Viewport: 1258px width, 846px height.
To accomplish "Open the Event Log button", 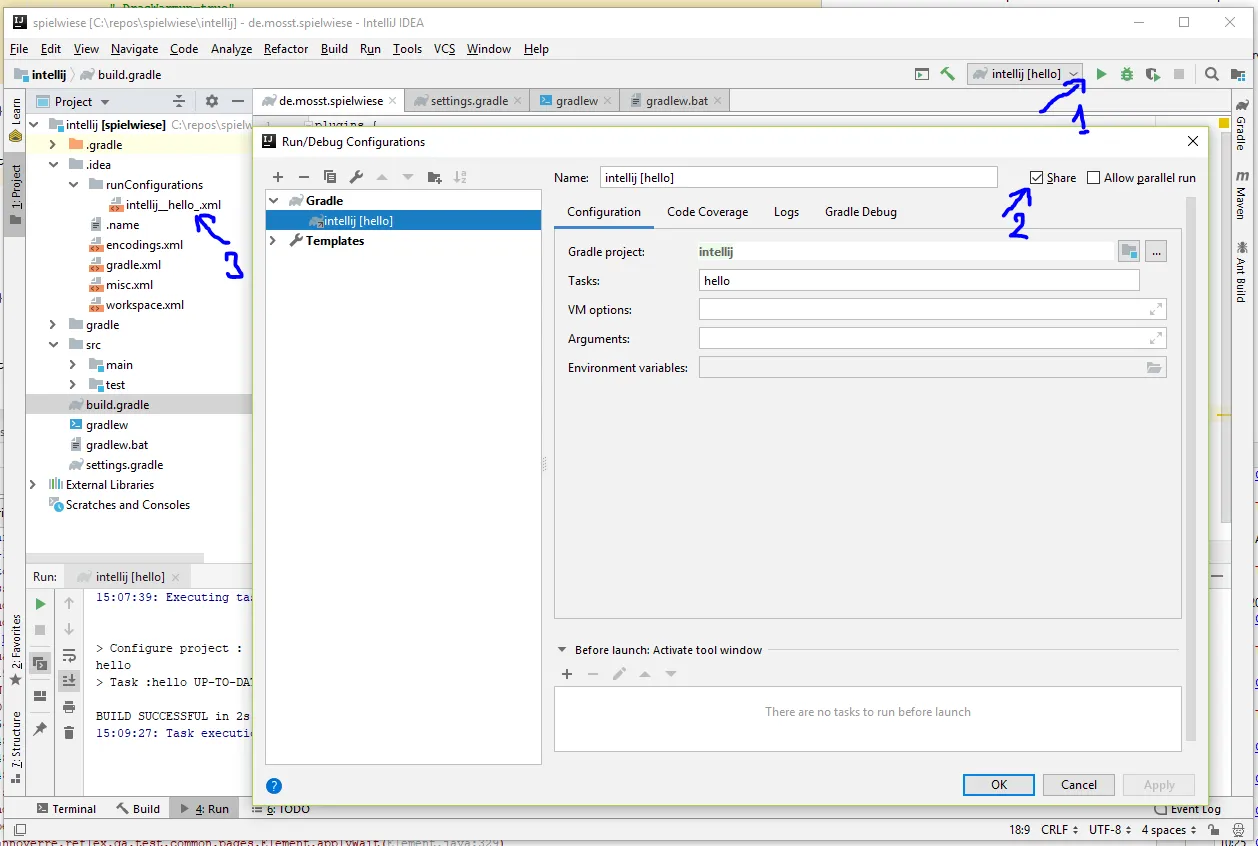I will pyautogui.click(x=1188, y=809).
